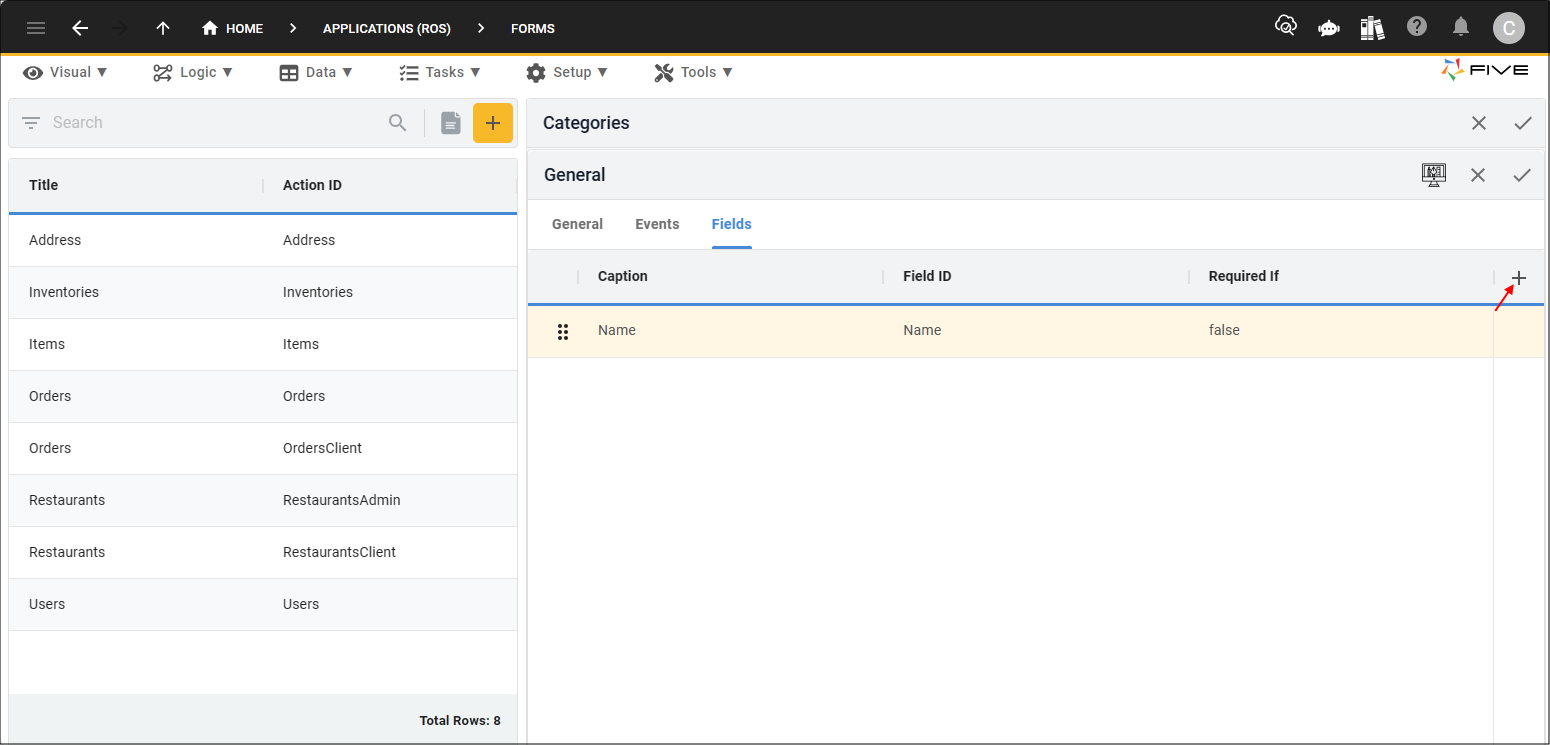1550x745 pixels.
Task: Open APPLICATIONS (ROS) breadcrumb
Action: pos(387,28)
